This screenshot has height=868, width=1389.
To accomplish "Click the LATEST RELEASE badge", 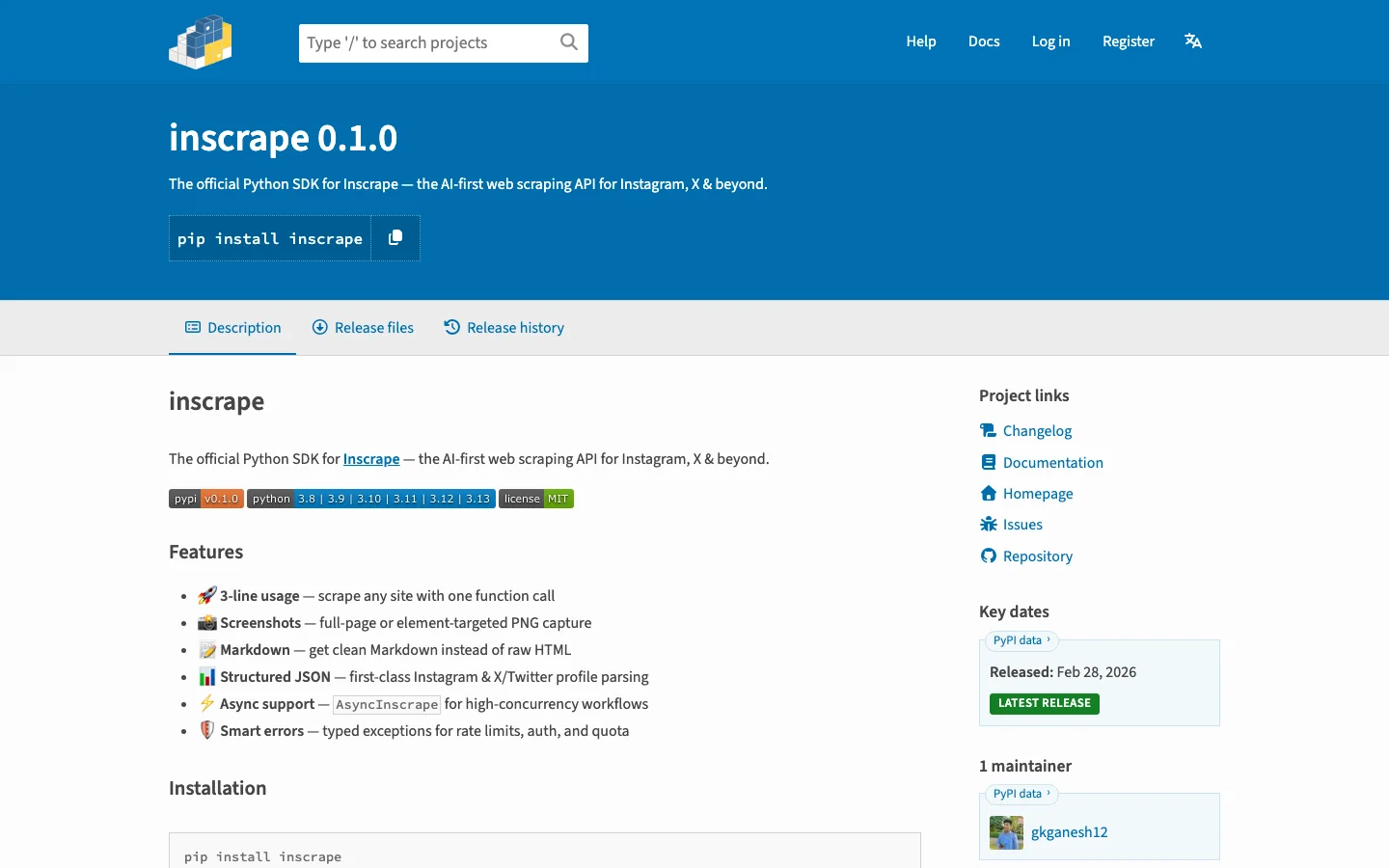I will point(1045,703).
